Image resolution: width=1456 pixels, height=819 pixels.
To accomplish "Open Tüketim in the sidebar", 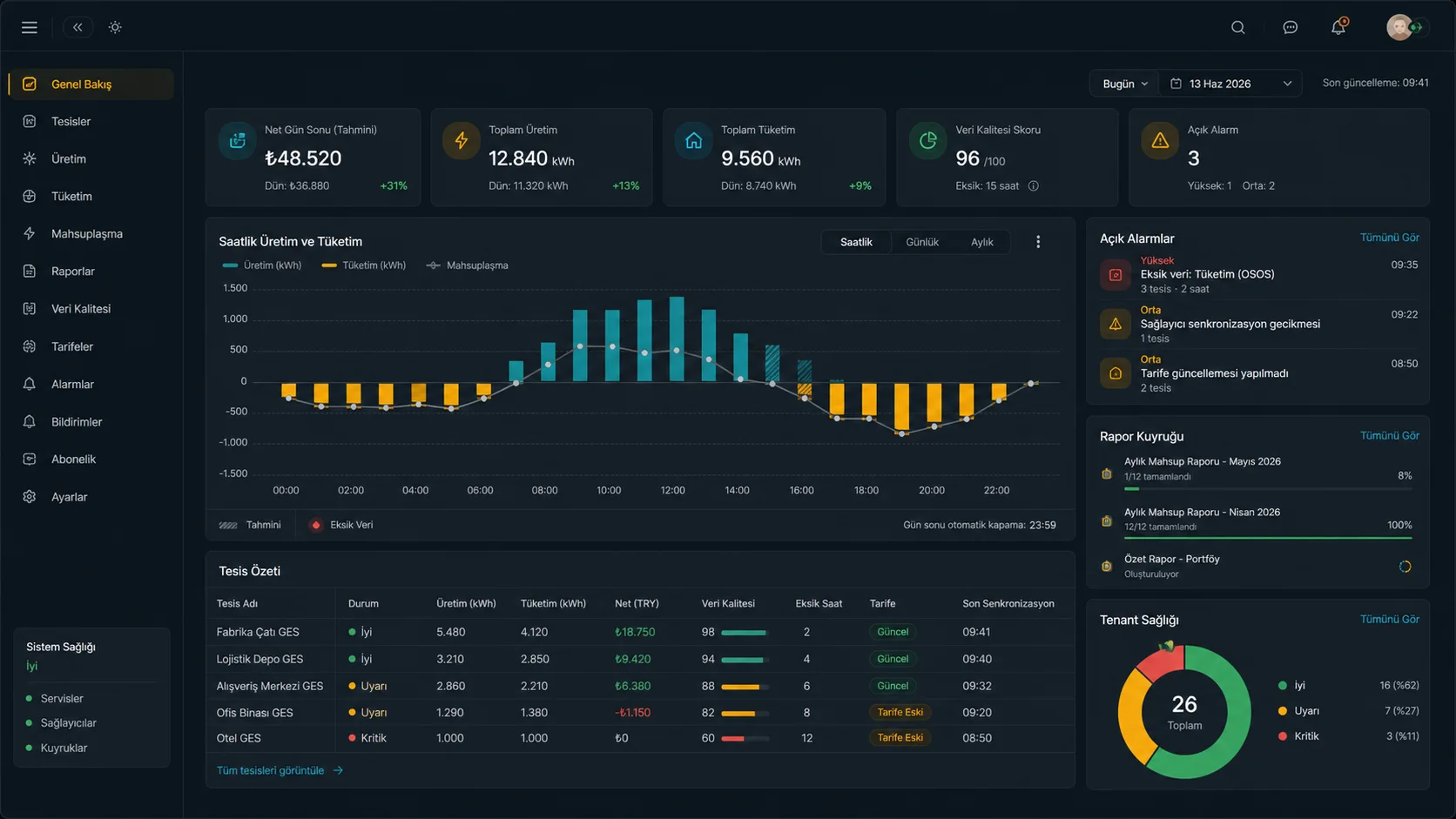I will pyautogui.click(x=91, y=197).
